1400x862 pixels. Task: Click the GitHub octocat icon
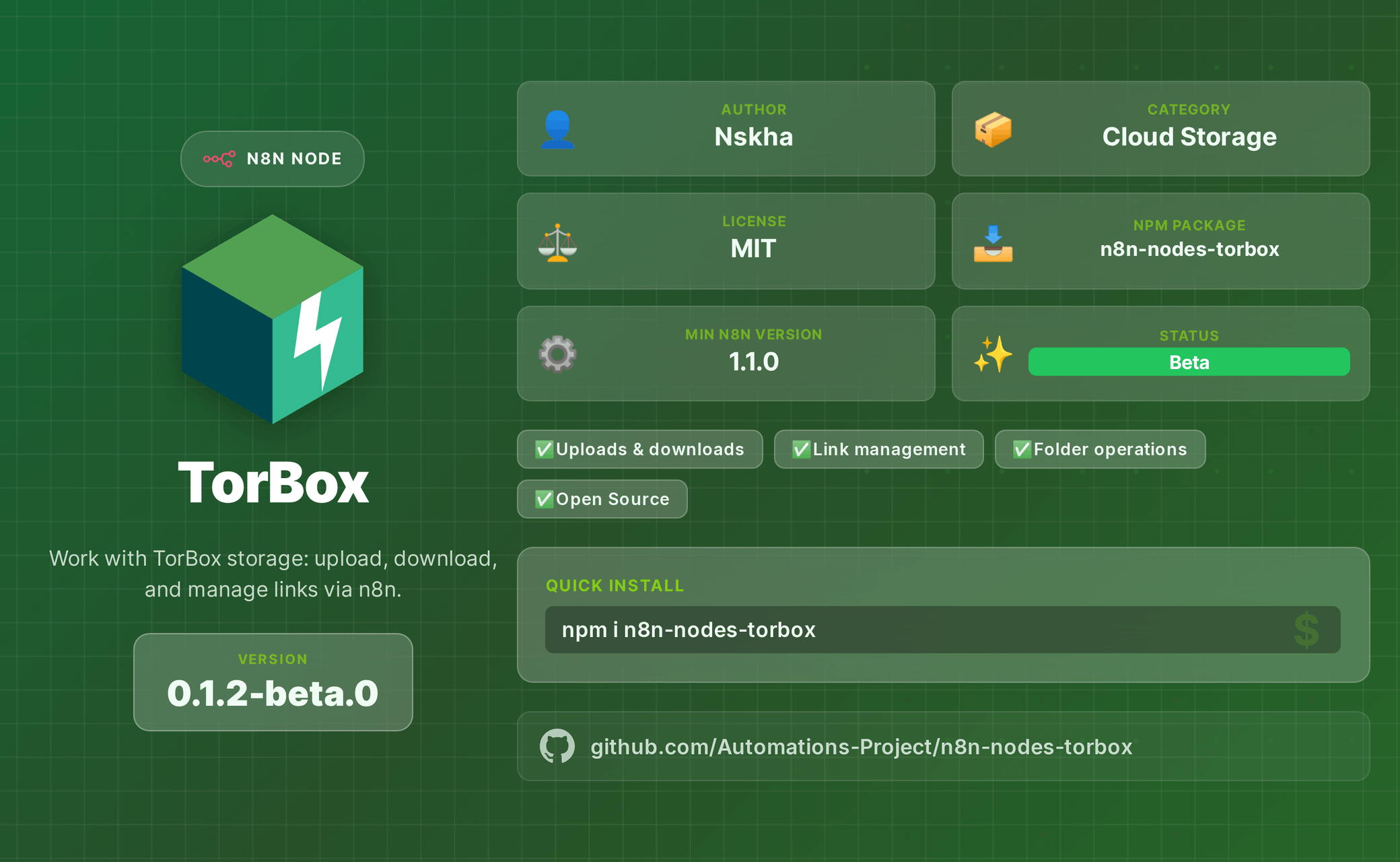(557, 746)
